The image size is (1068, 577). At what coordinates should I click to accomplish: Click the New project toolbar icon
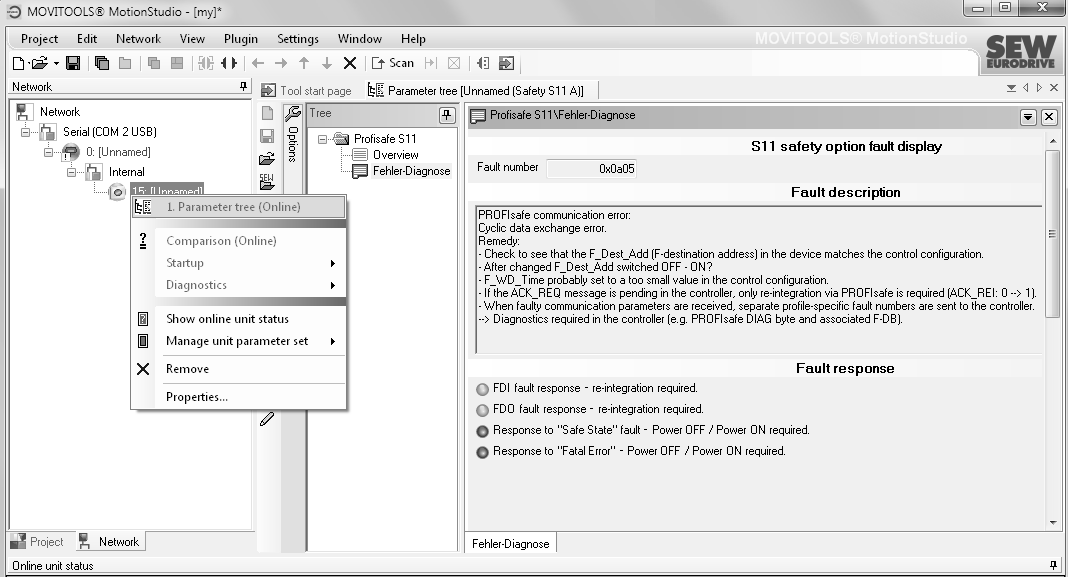pos(18,63)
